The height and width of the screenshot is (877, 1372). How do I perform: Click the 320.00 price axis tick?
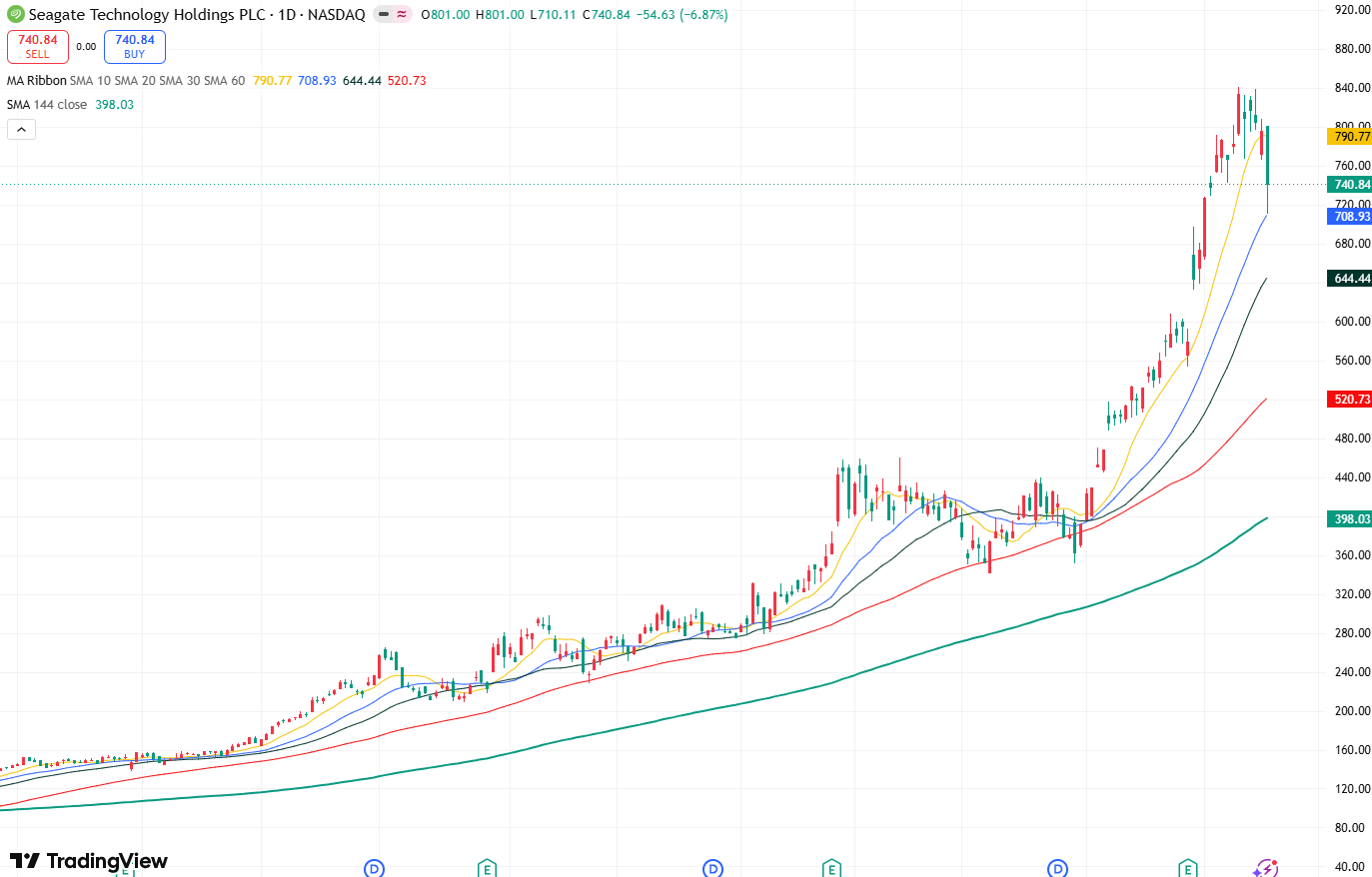1352,594
